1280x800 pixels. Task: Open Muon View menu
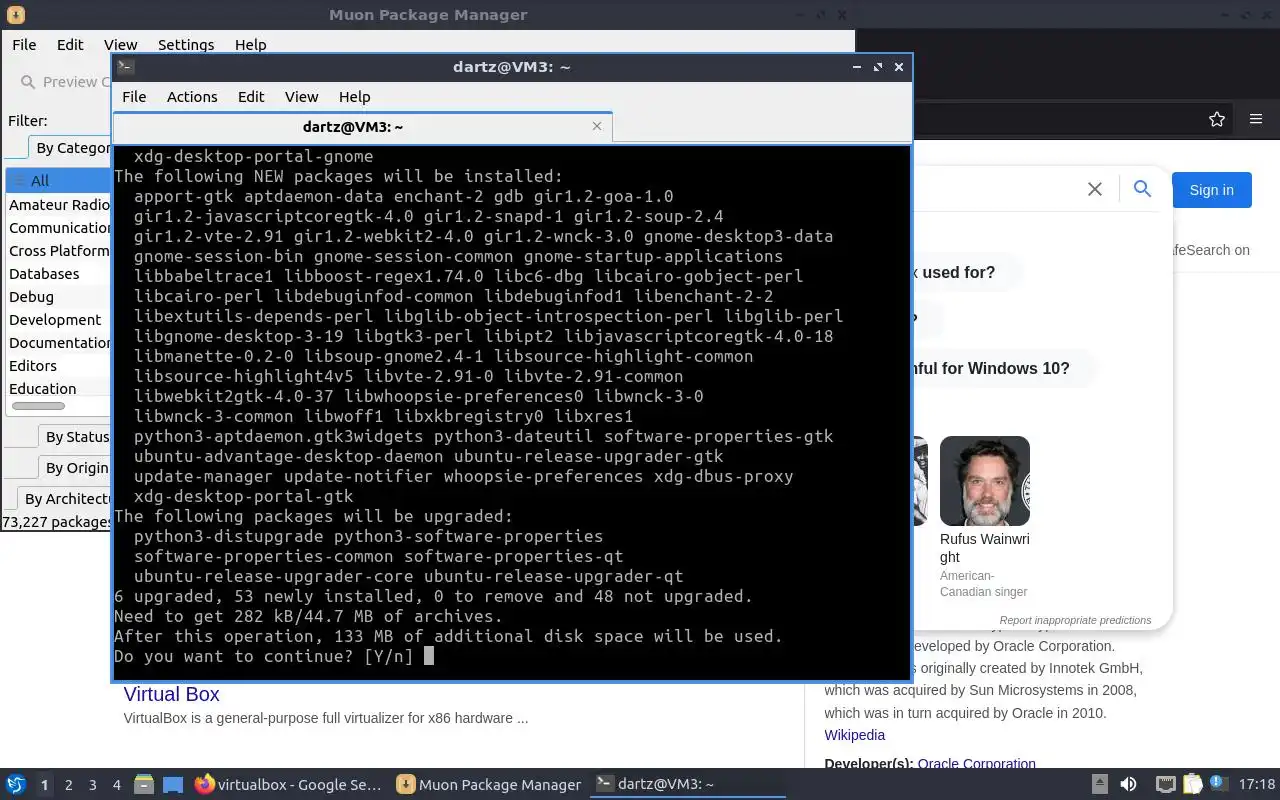pyautogui.click(x=121, y=45)
